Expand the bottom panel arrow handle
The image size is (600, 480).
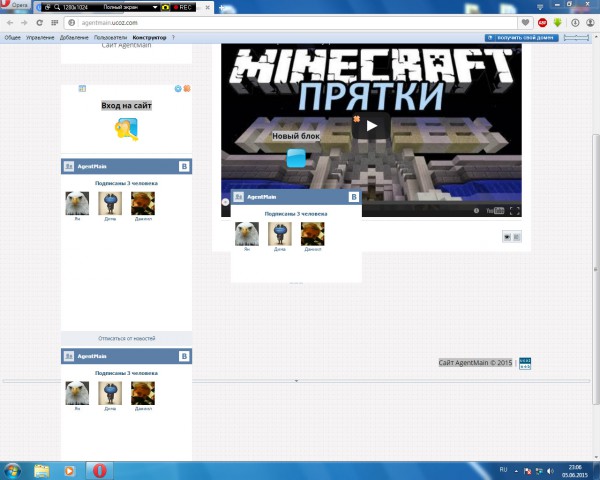pyautogui.click(x=296, y=381)
